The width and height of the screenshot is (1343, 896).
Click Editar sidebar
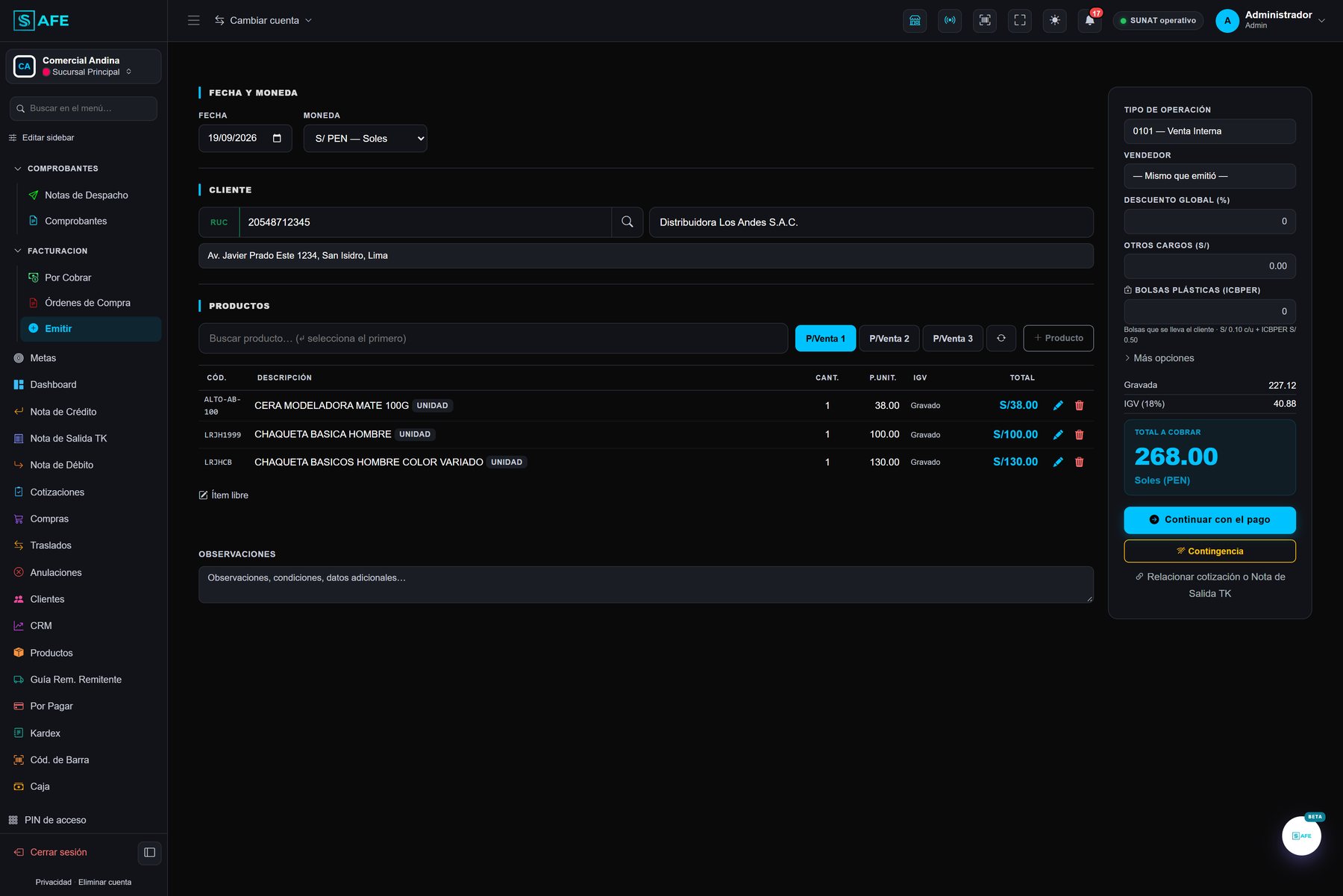(x=42, y=138)
